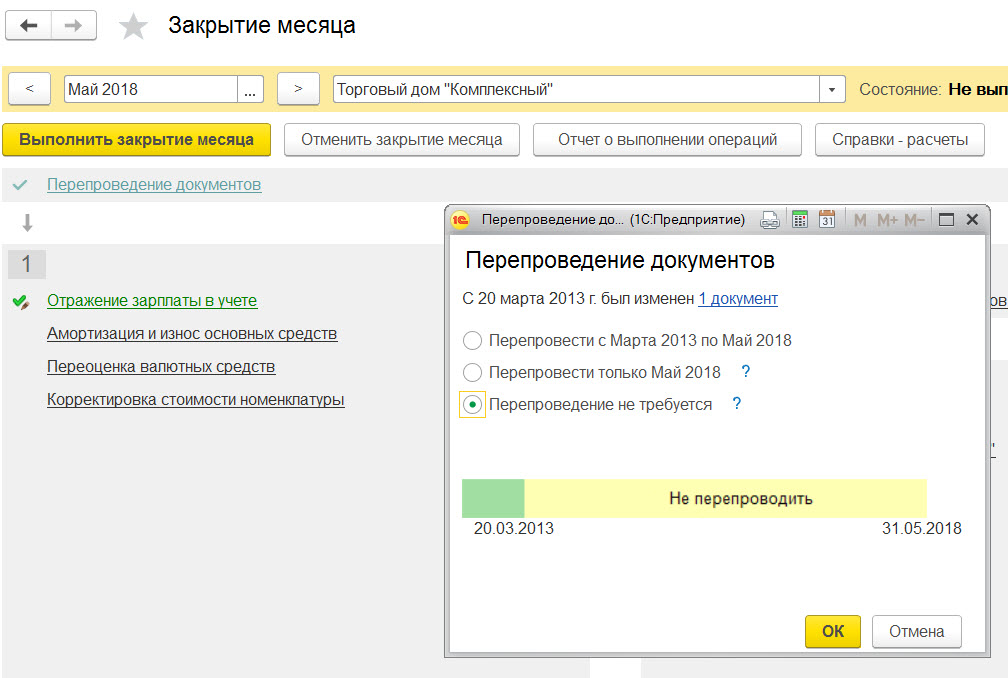Click the step number 1 marker
This screenshot has height=678, width=1008.
tap(26, 264)
